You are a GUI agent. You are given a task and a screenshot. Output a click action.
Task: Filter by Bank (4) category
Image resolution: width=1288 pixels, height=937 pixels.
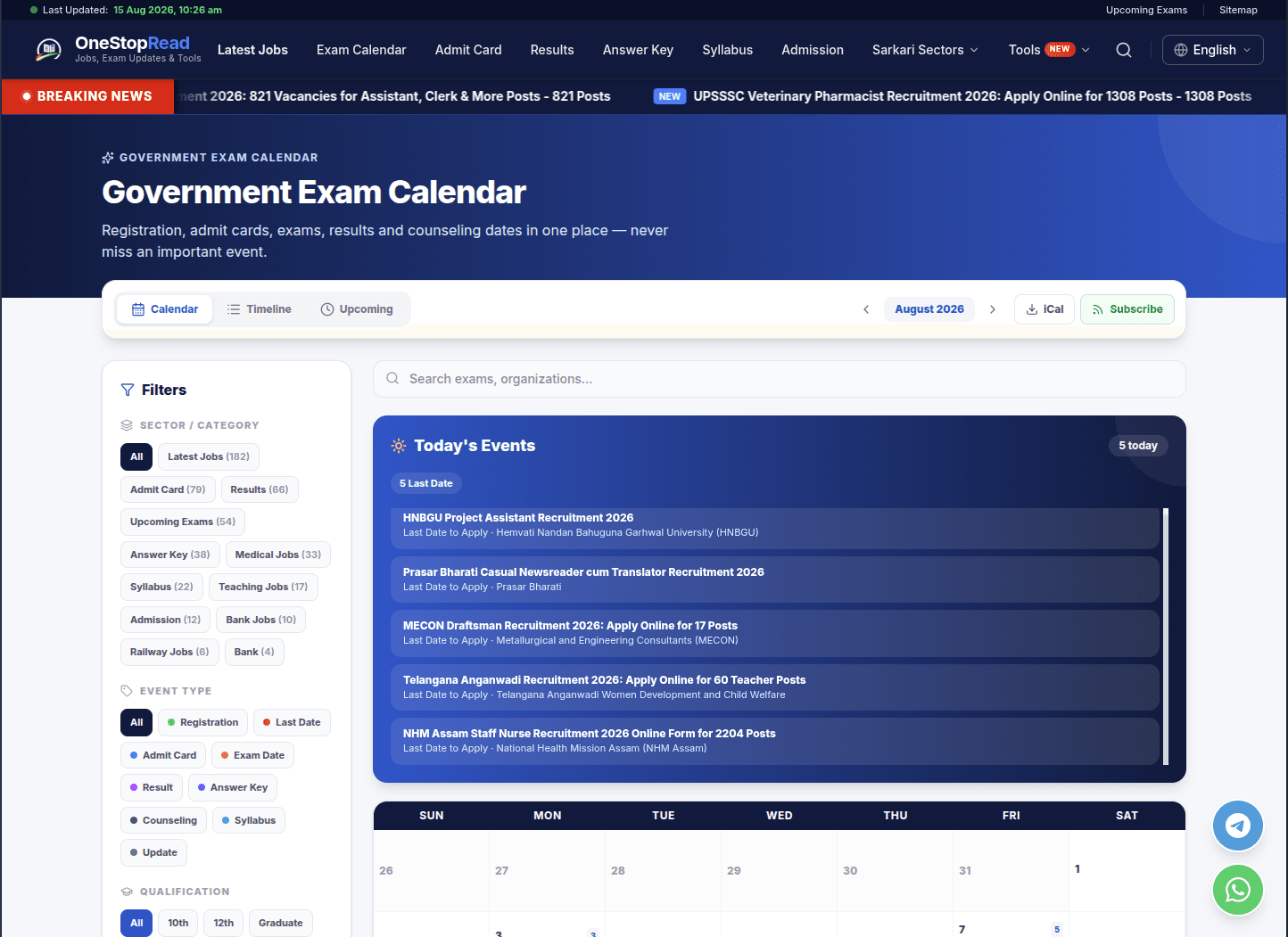254,652
